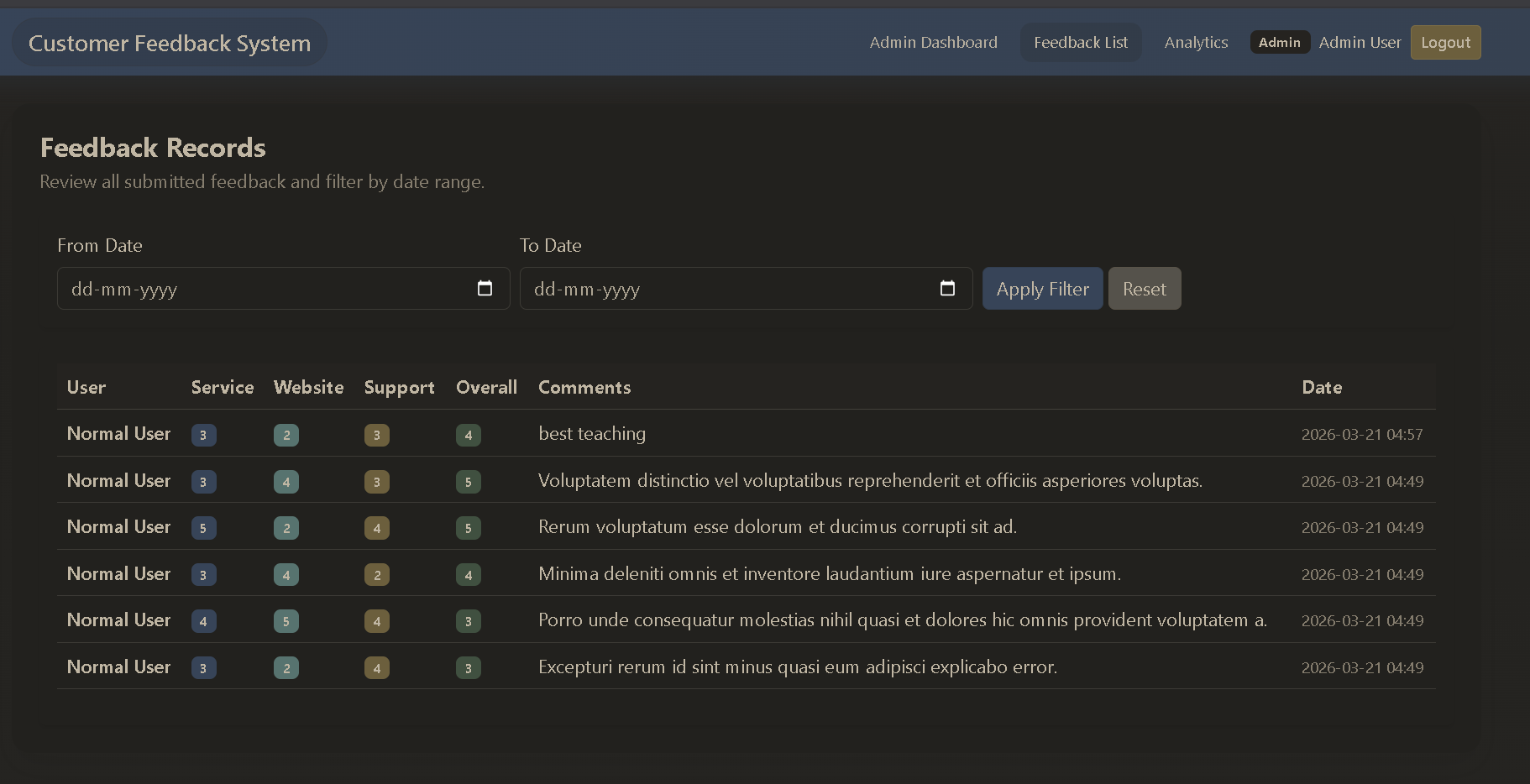This screenshot has height=784, width=1530.
Task: Click the Service rating 4 in 'Porro unde' row
Action: point(203,621)
